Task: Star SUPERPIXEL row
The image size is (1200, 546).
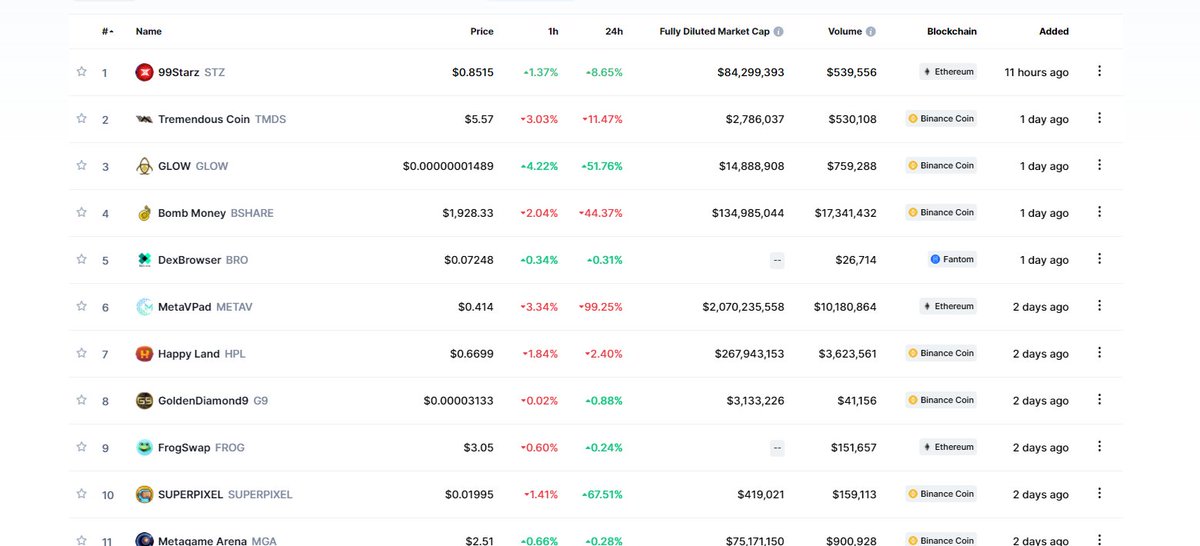Action: click(82, 494)
